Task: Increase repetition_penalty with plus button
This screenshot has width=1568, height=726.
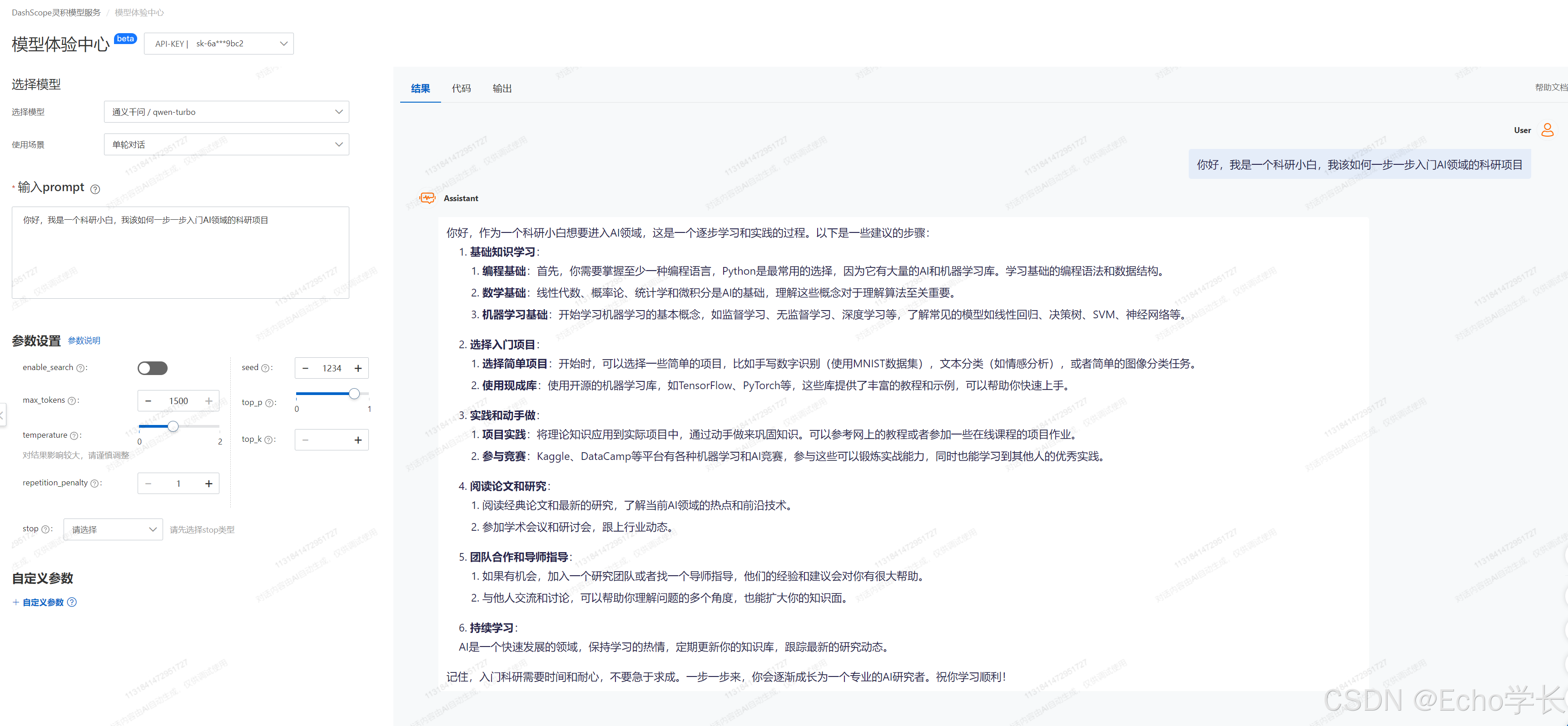Action: tap(209, 483)
